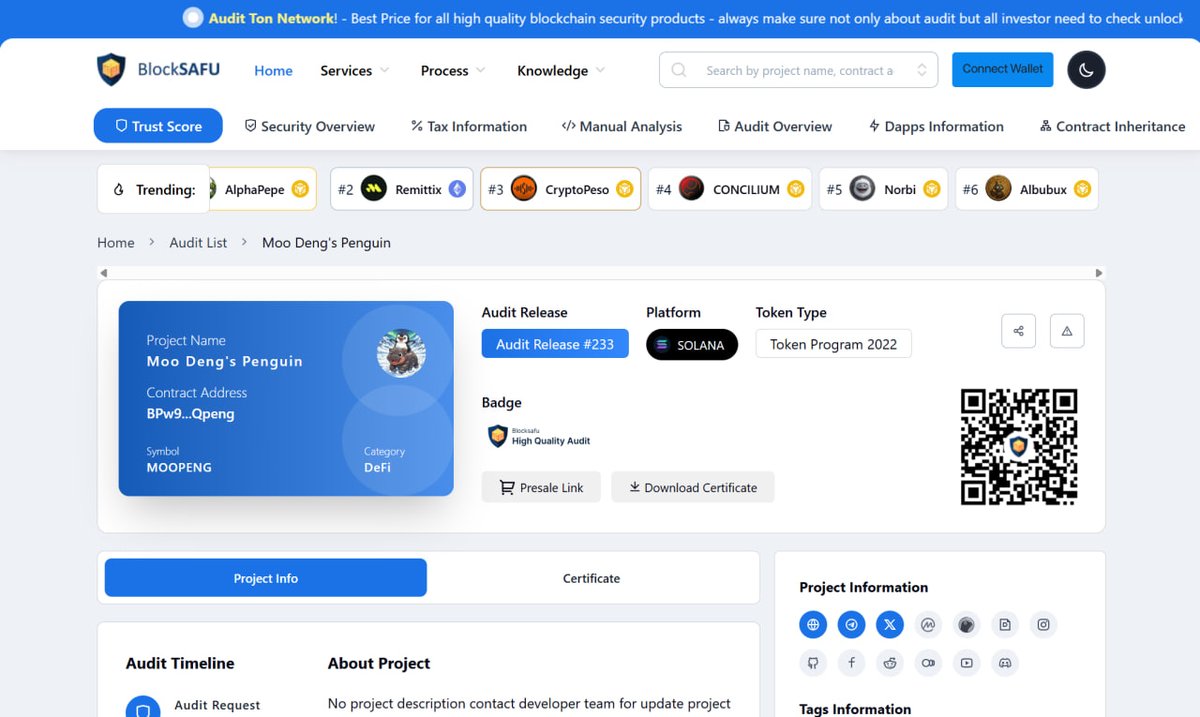Click the Download Certificate button
The width and height of the screenshot is (1200, 717).
(x=693, y=487)
